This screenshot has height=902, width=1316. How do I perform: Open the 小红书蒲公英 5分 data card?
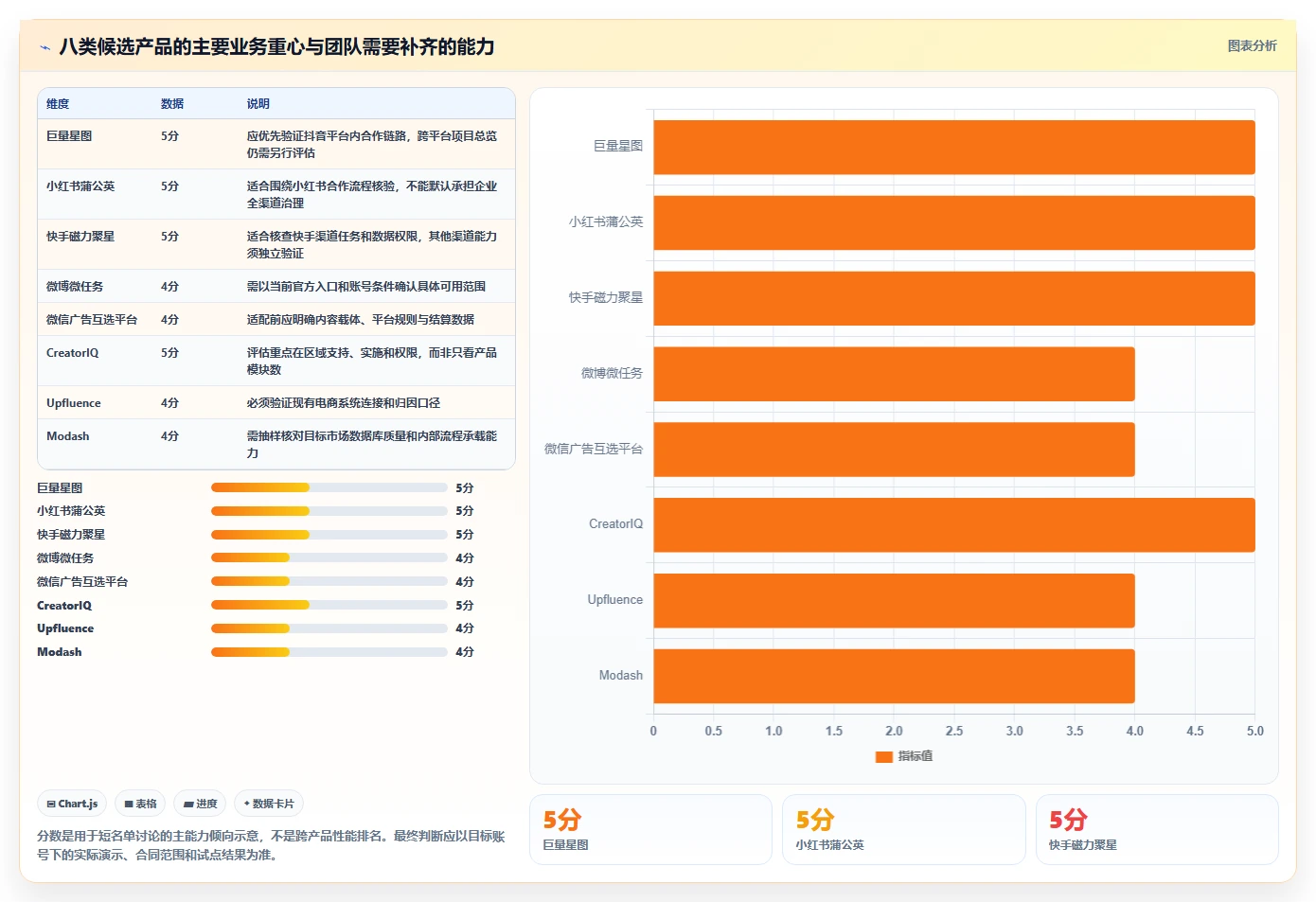coord(903,829)
